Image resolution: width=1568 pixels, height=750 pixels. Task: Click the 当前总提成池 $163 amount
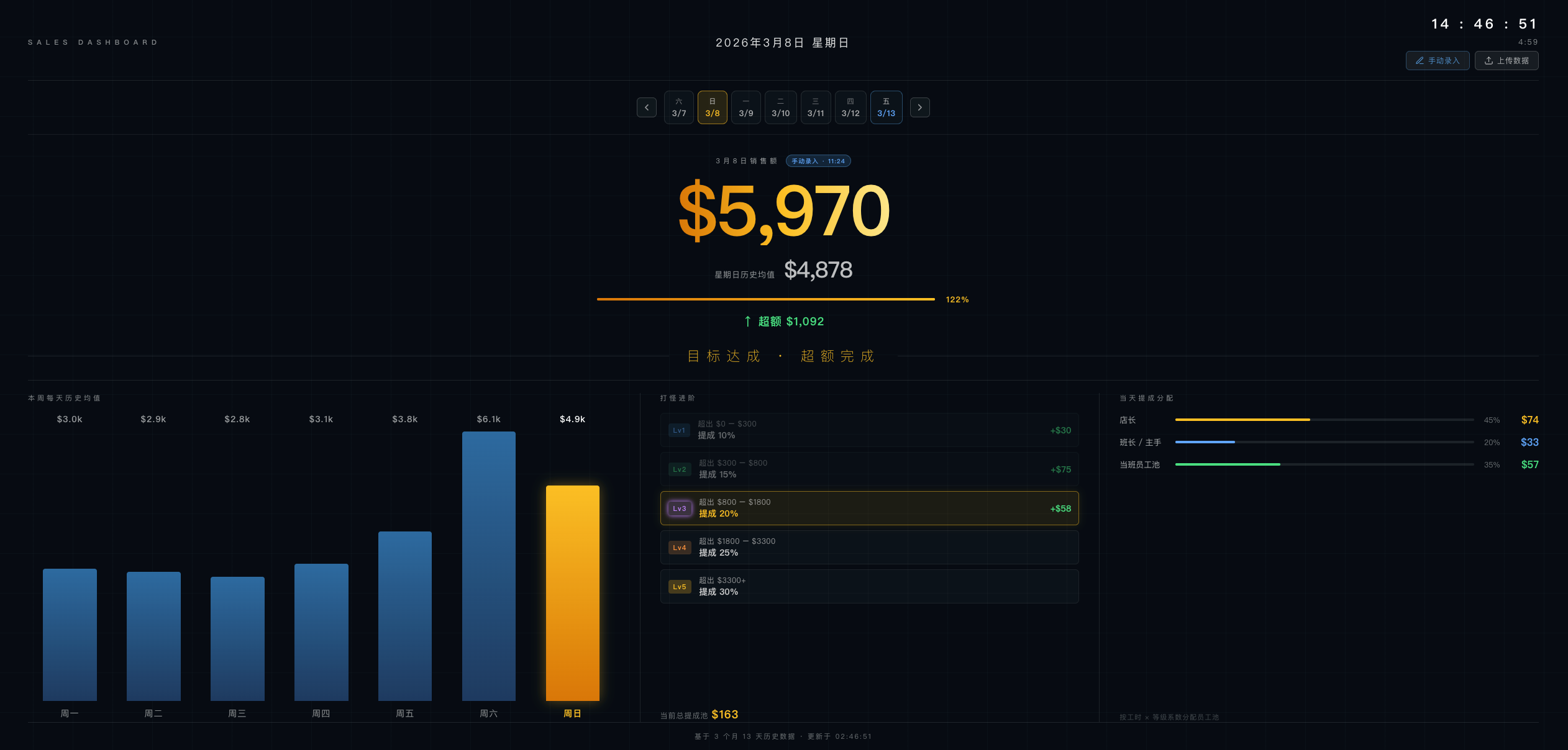[724, 715]
